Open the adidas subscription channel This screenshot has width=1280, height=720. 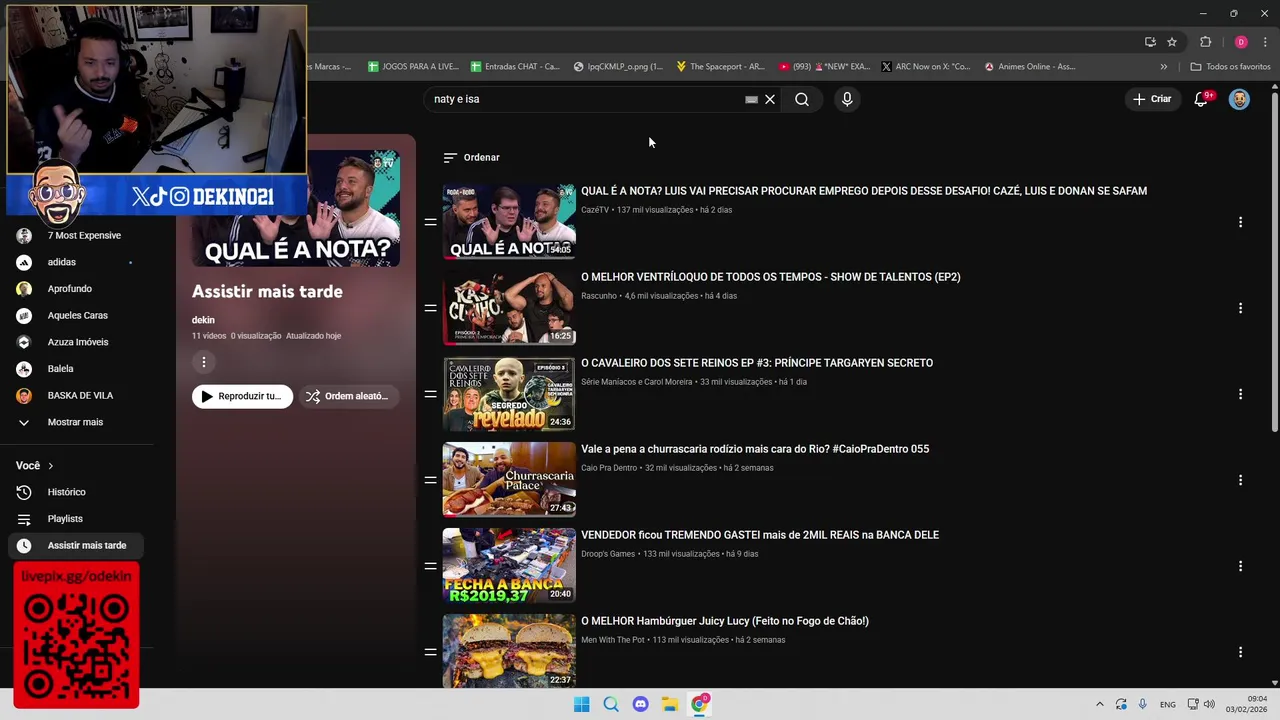76,262
